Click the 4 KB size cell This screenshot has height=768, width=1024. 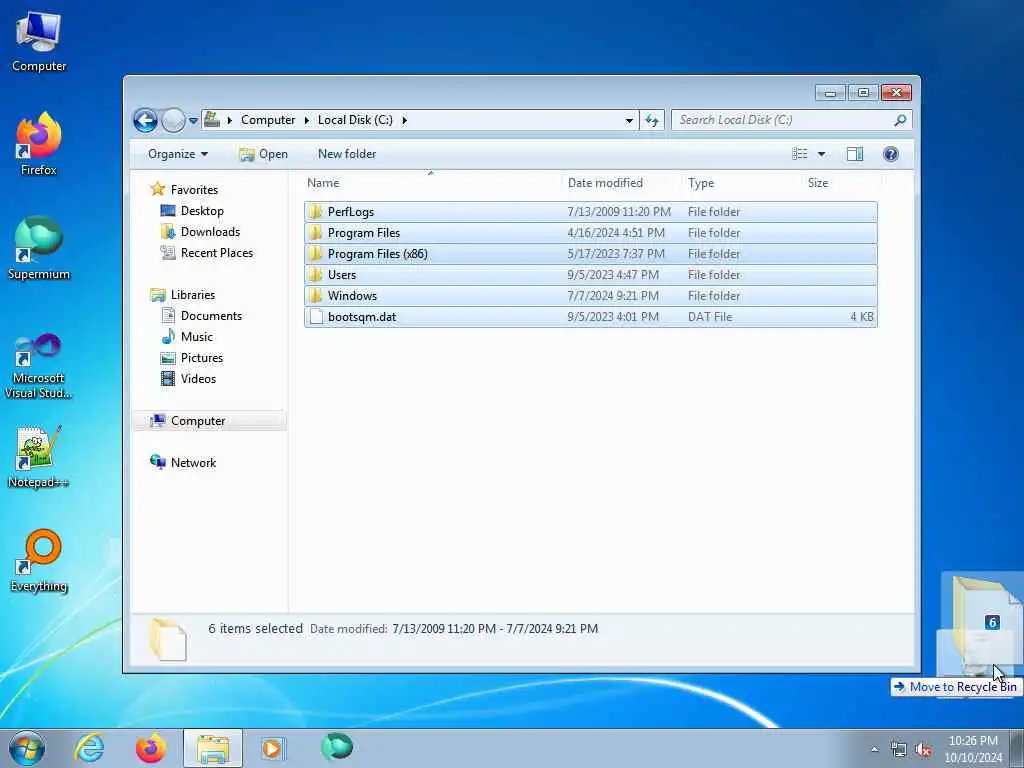(x=861, y=317)
